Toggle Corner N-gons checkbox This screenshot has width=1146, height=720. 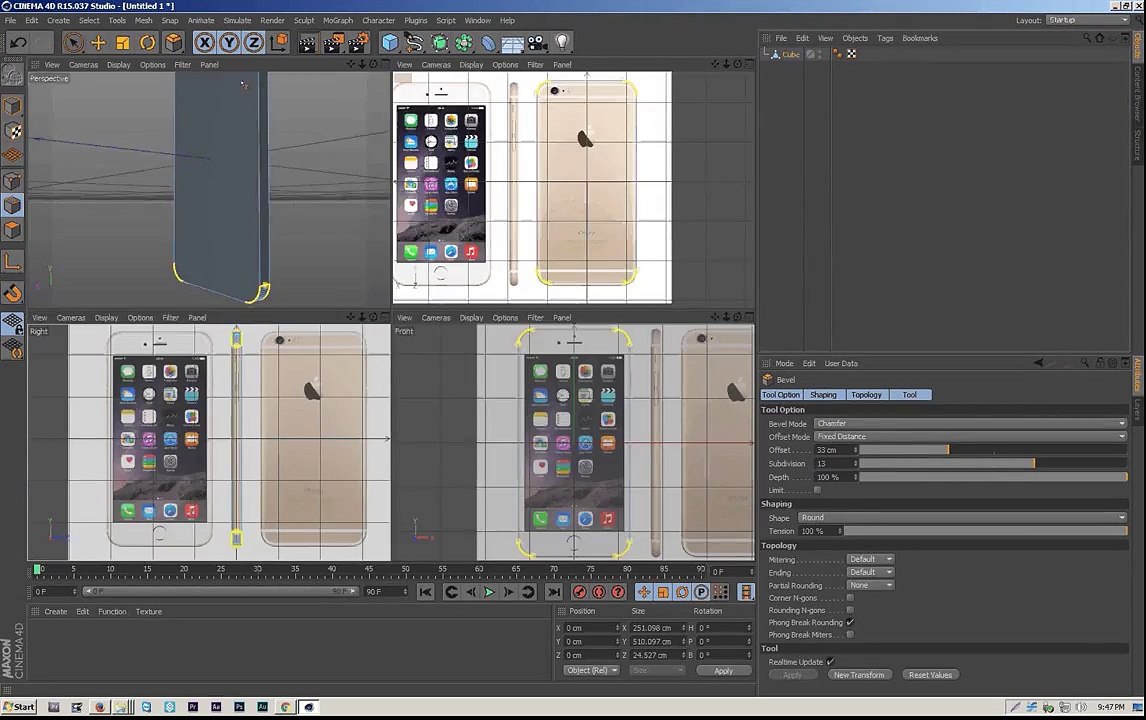coord(850,598)
